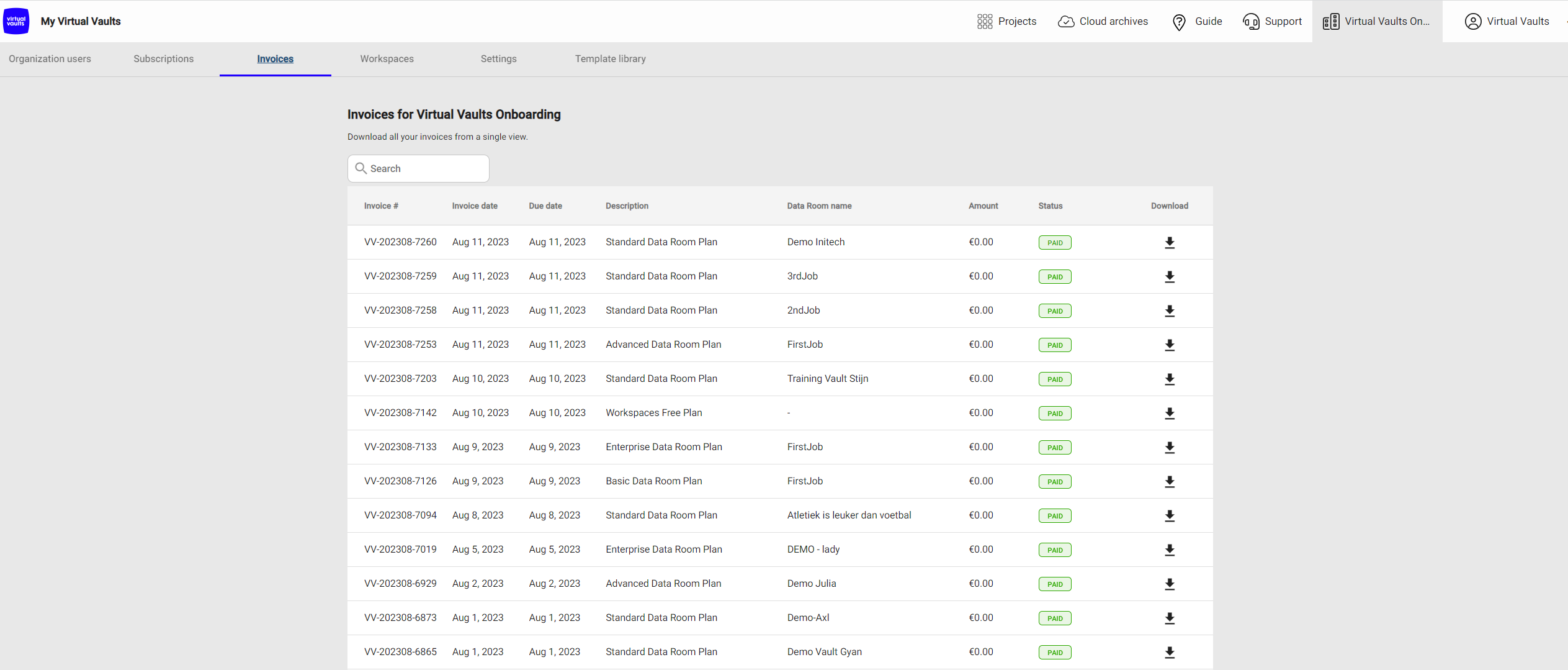Focus the invoice Search field
Viewport: 1568px width, 670px height.
418,169
